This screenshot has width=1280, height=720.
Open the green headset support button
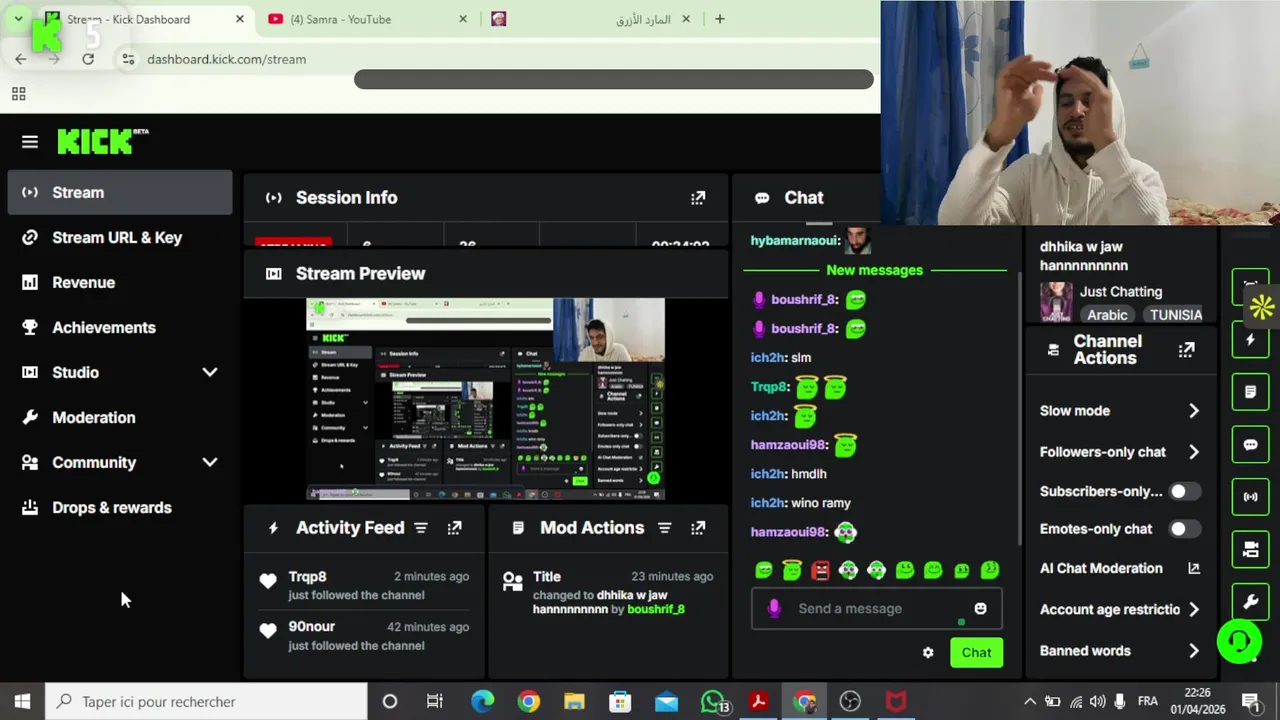(1239, 641)
